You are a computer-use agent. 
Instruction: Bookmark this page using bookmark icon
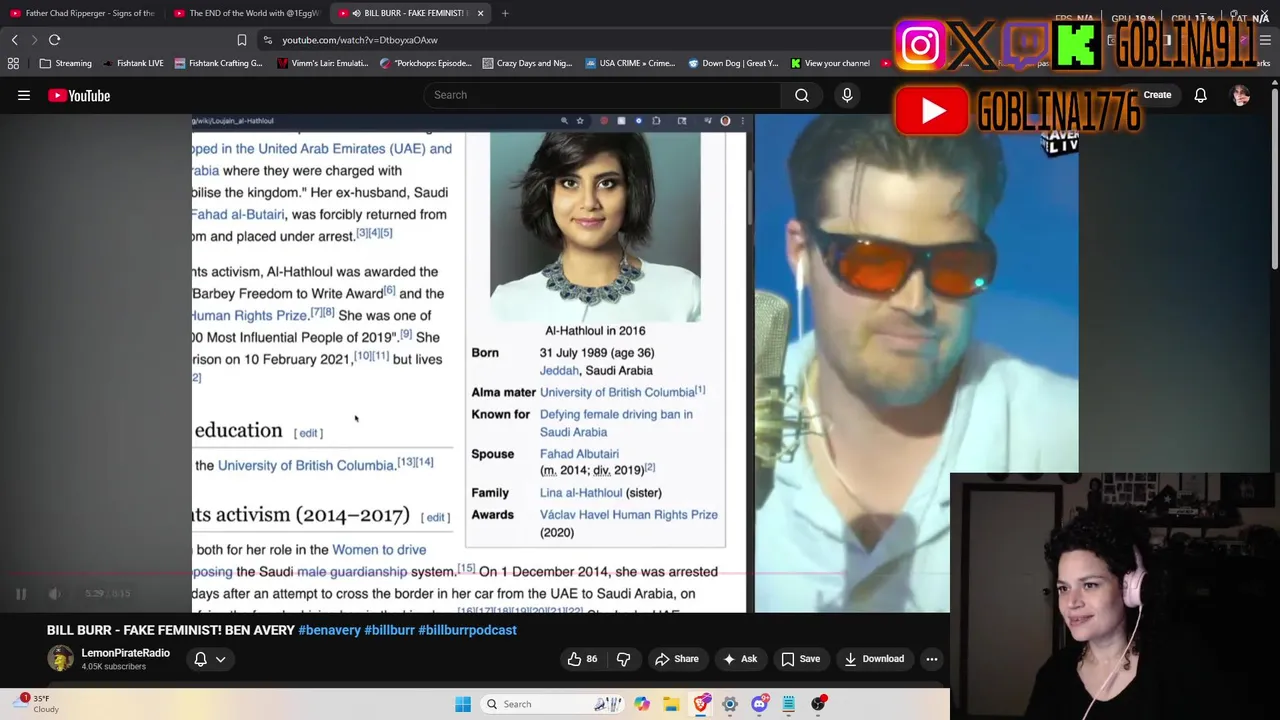[x=241, y=40]
